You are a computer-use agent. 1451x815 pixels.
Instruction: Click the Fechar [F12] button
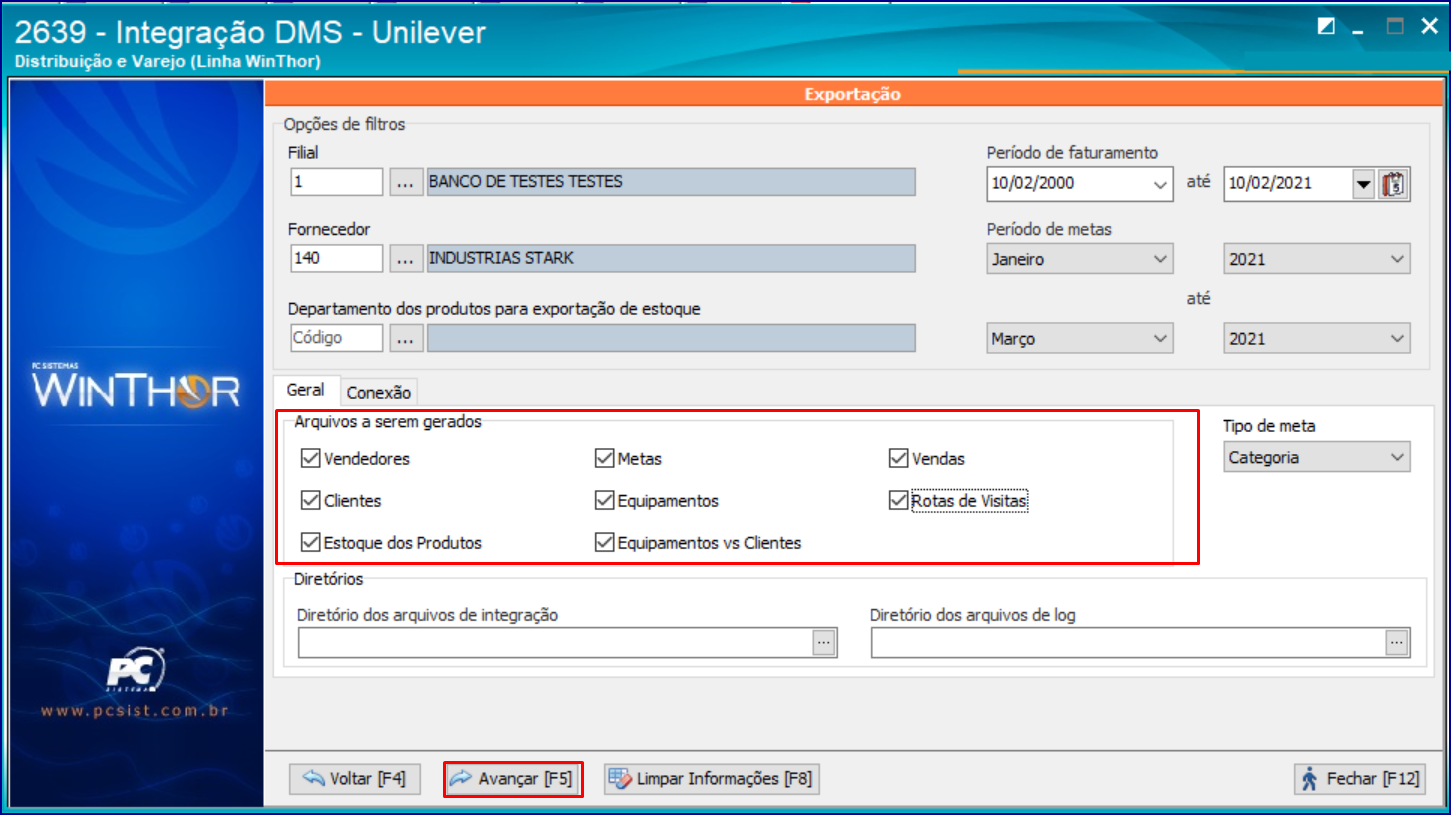(x=1360, y=779)
